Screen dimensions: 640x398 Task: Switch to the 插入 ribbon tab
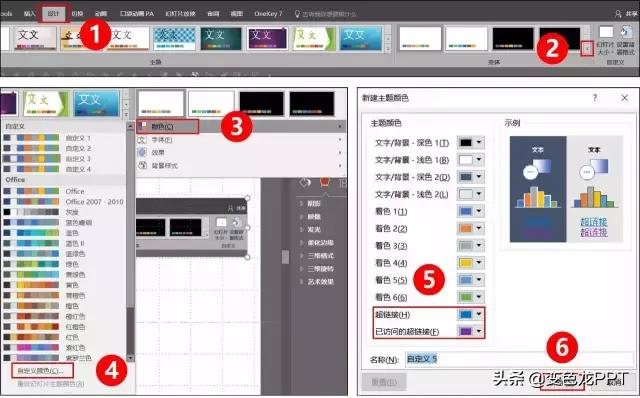[x=30, y=13]
